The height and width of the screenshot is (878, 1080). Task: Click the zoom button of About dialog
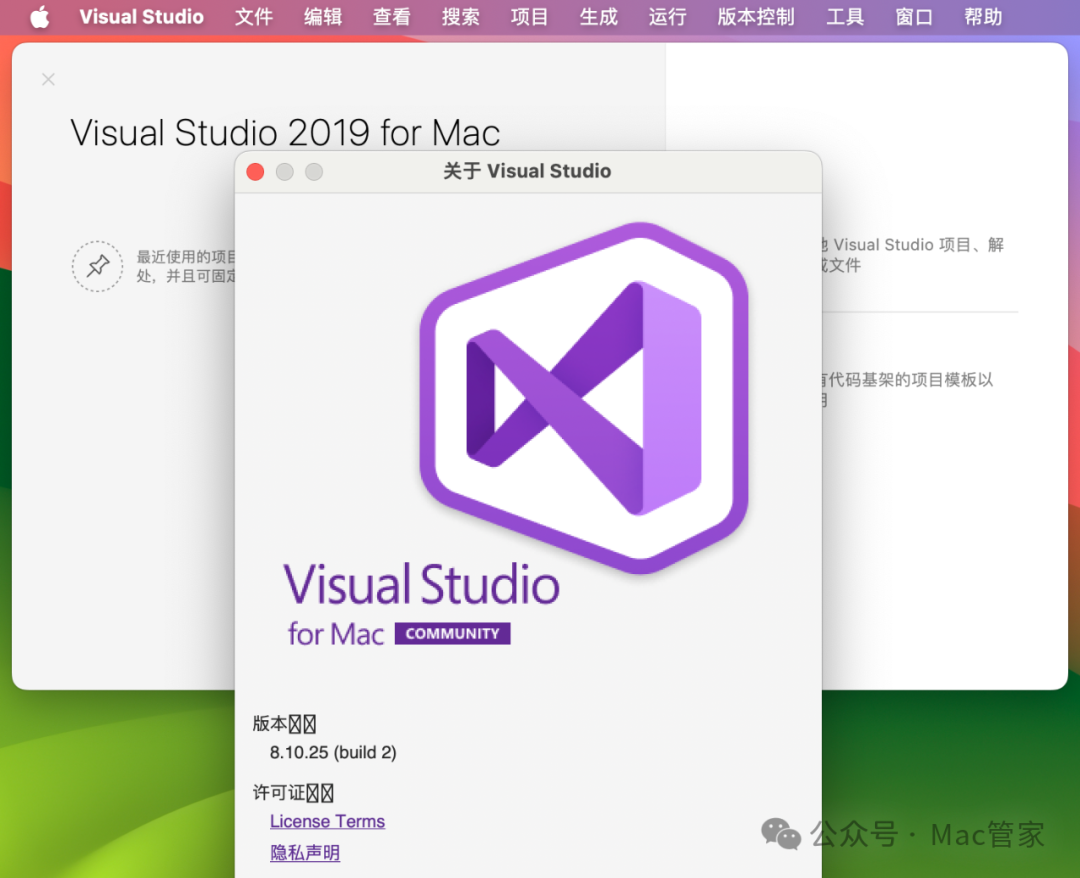pyautogui.click(x=314, y=171)
